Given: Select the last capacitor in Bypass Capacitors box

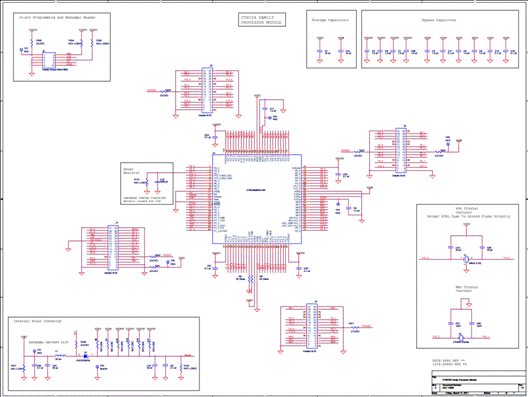Looking at the screenshot, I should (505, 51).
